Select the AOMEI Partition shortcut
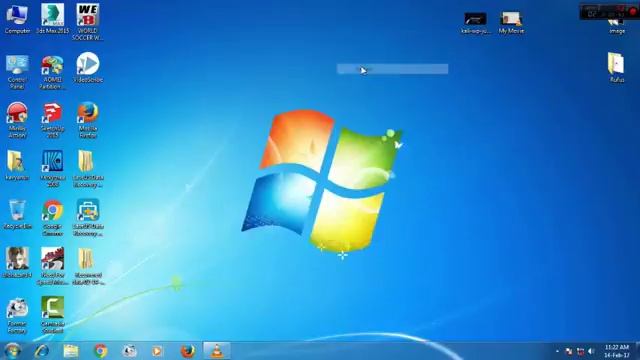640x360 pixels. (52, 71)
